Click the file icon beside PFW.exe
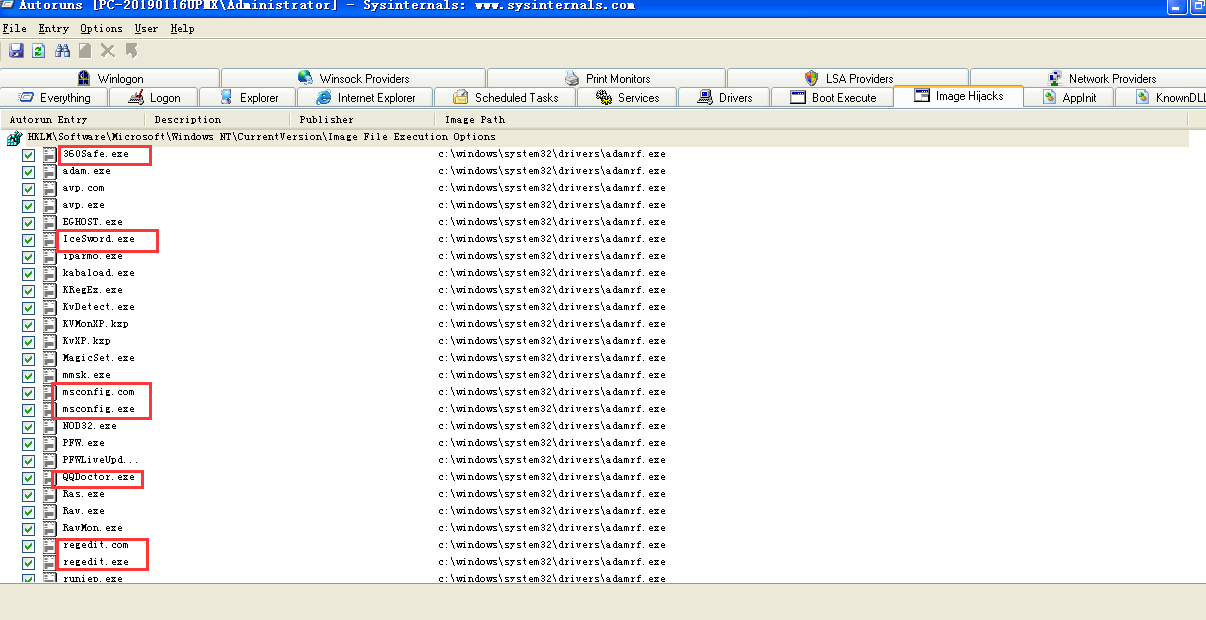 pyautogui.click(x=49, y=444)
